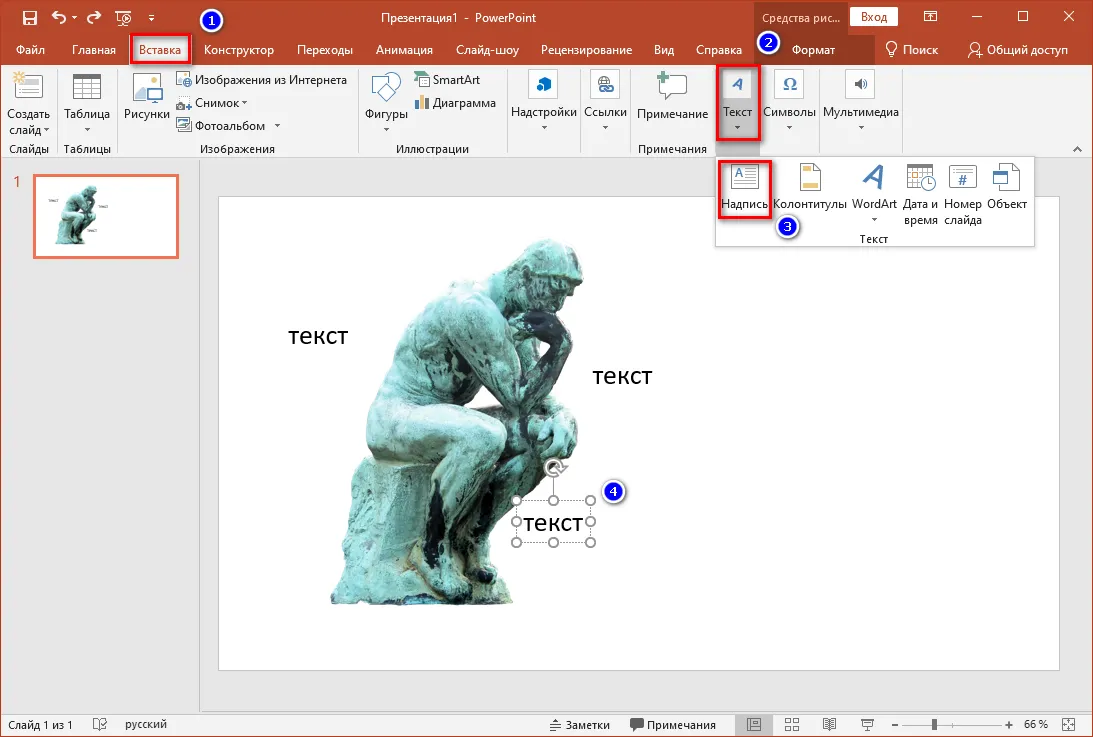Viewport: 1093px width, 737px height.
Task: Open the Фигуры shapes gallery
Action: pyautogui.click(x=386, y=103)
